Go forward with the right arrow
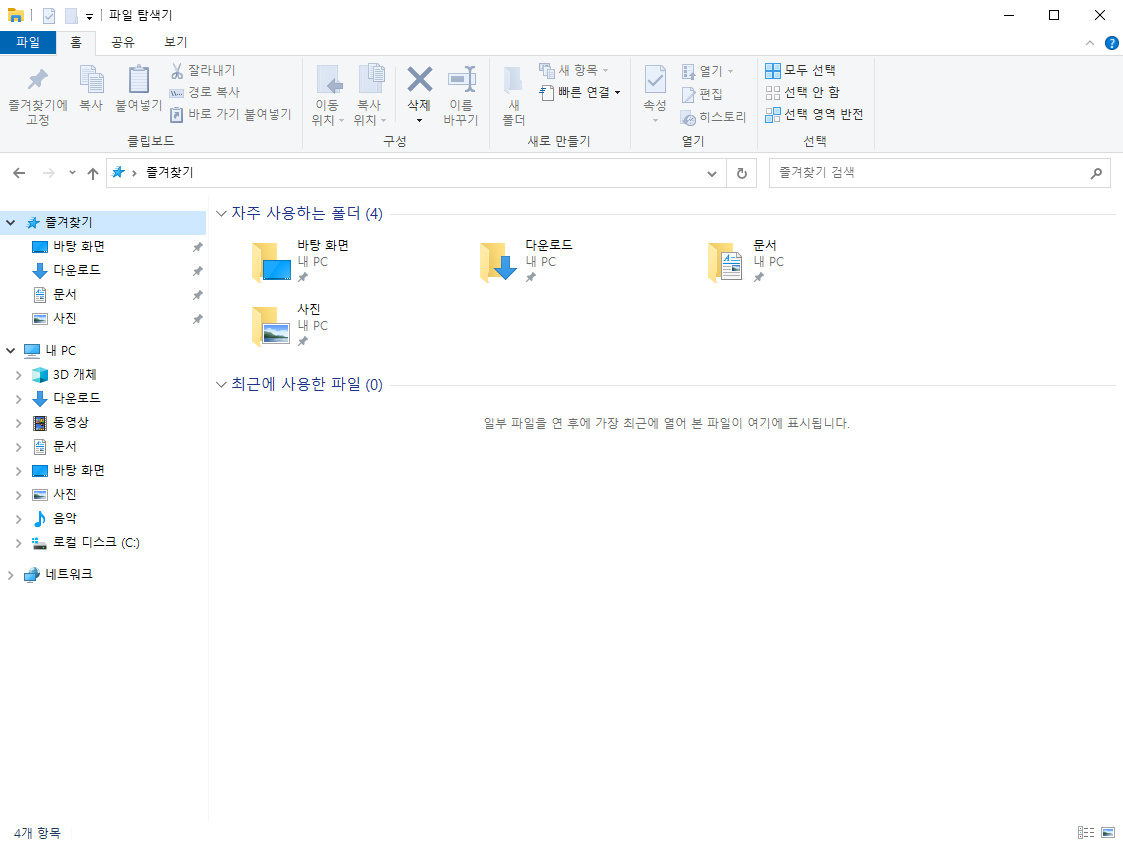This screenshot has width=1123, height=845. coord(49,173)
